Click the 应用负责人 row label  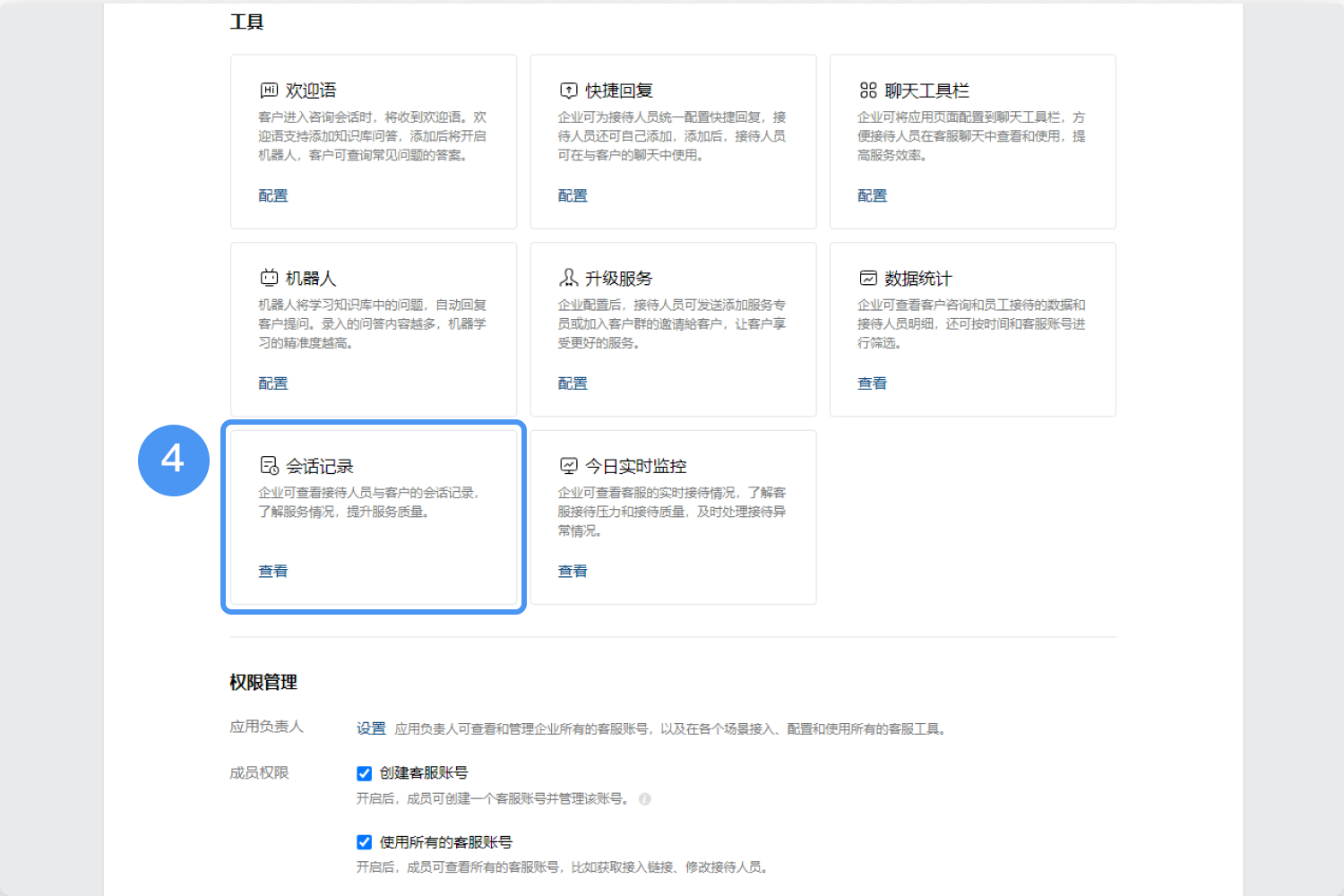pos(267,727)
